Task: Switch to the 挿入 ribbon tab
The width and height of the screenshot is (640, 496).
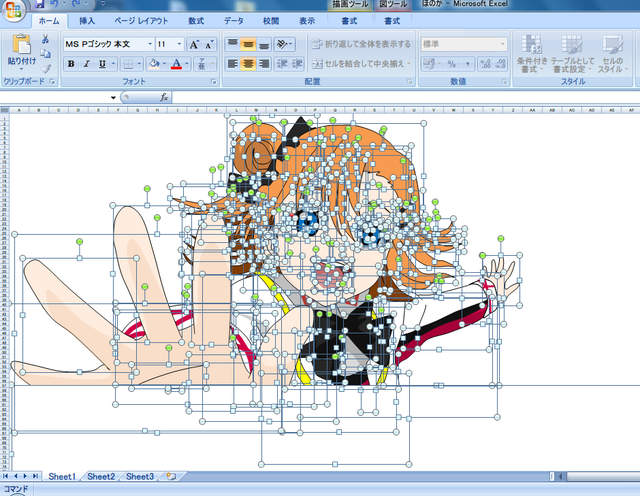Action: pos(87,20)
